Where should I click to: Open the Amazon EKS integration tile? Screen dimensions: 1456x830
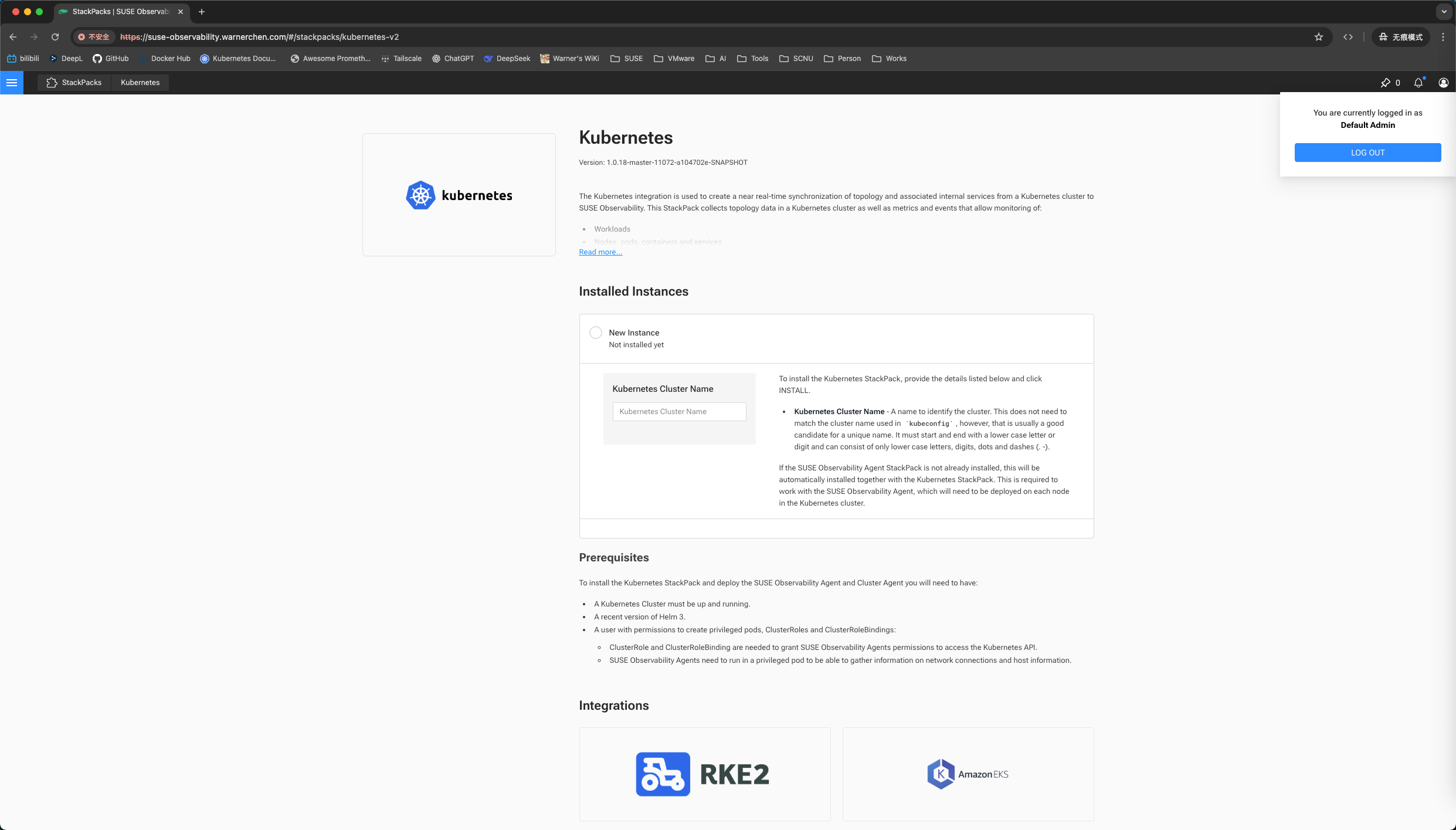click(968, 774)
